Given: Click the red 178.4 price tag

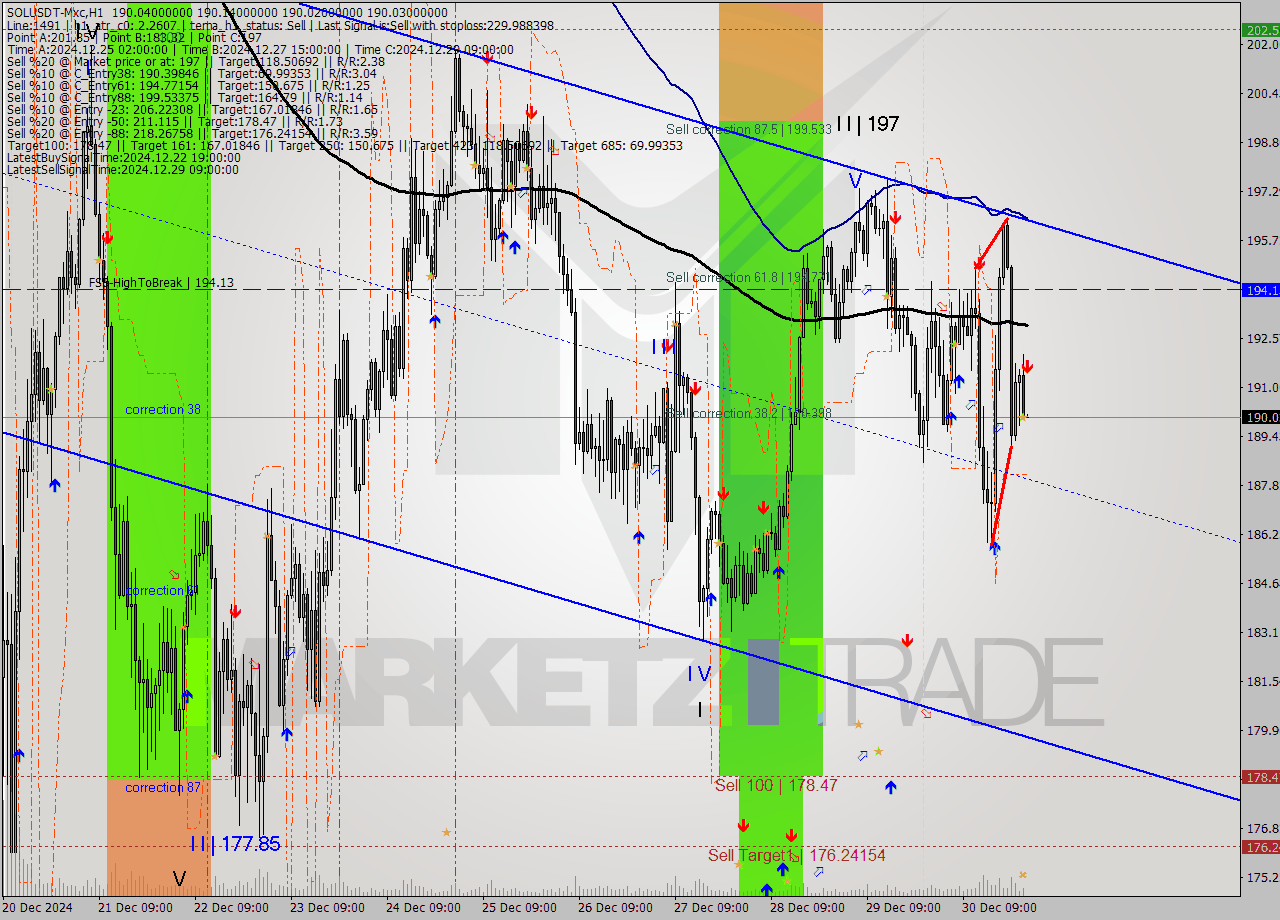Looking at the screenshot, I should [x=1260, y=777].
